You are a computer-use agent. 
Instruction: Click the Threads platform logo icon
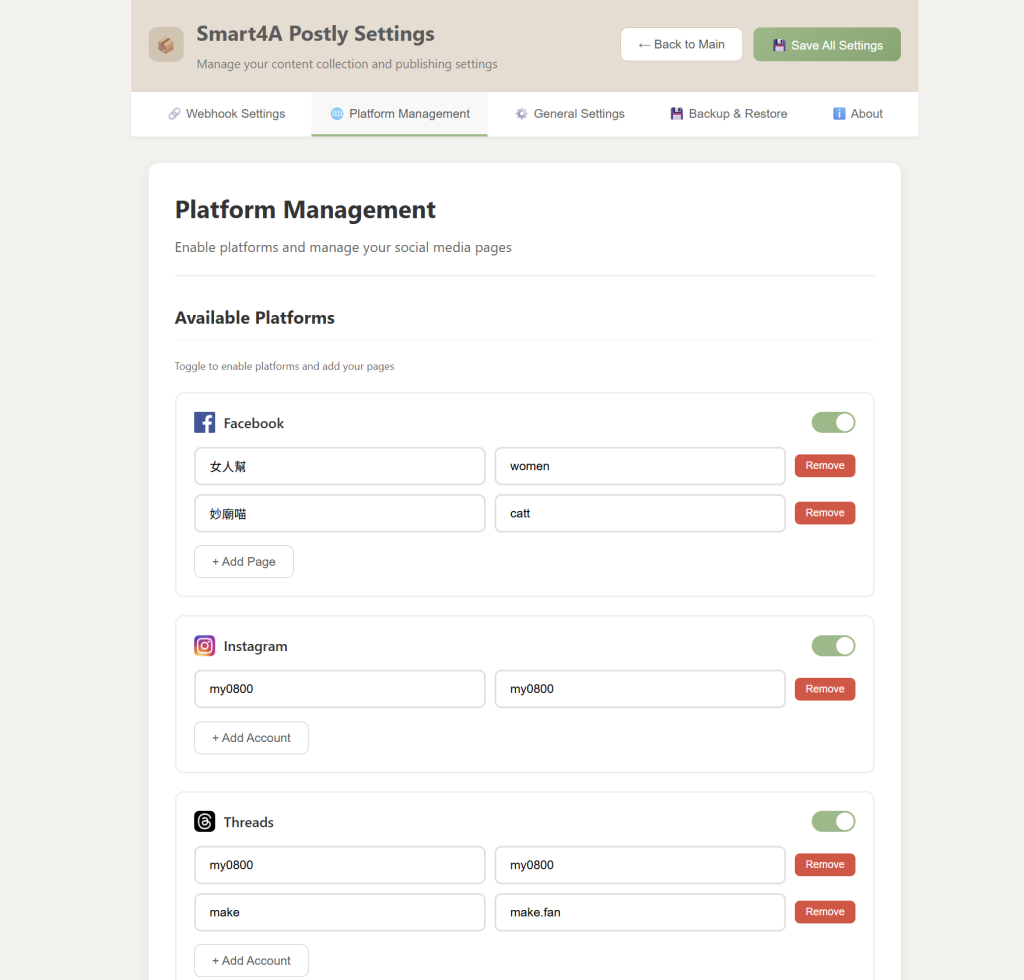[205, 822]
